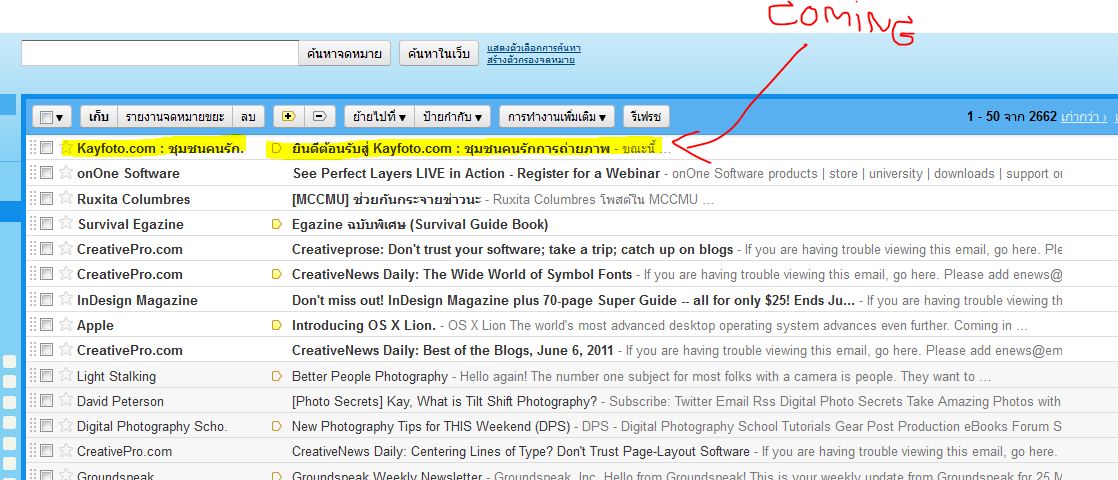The height and width of the screenshot is (480, 1118).
Task: Click the เก็บ (Archive) button
Action: [x=99, y=116]
